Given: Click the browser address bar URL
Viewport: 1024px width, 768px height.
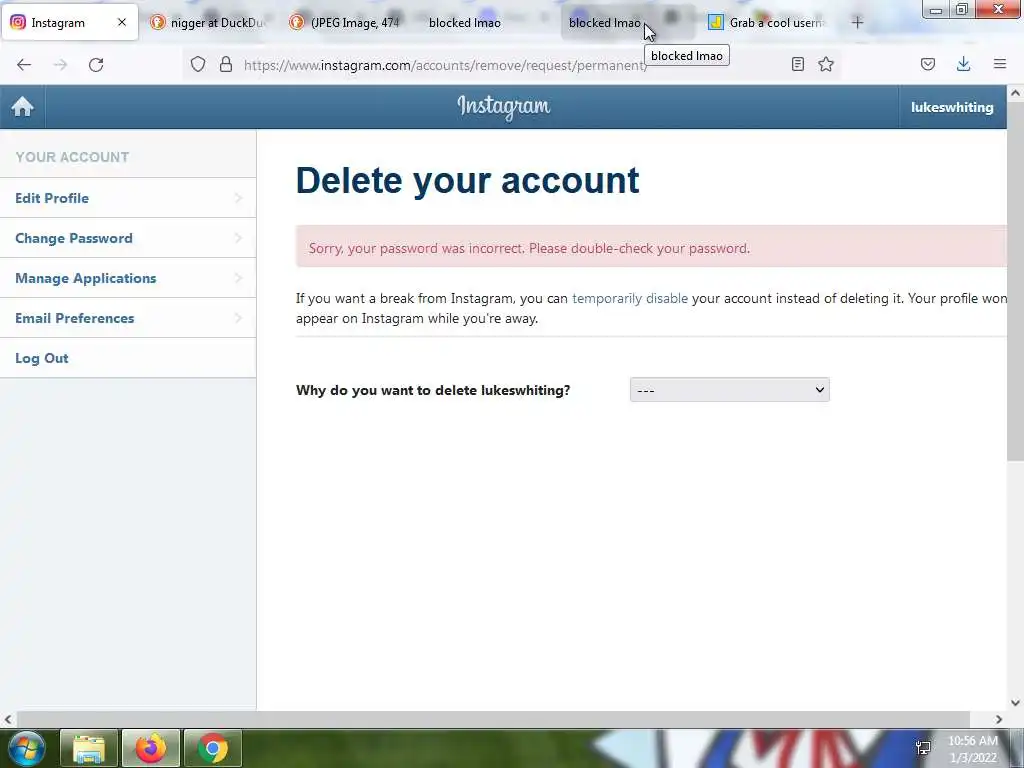Looking at the screenshot, I should pyautogui.click(x=445, y=65).
